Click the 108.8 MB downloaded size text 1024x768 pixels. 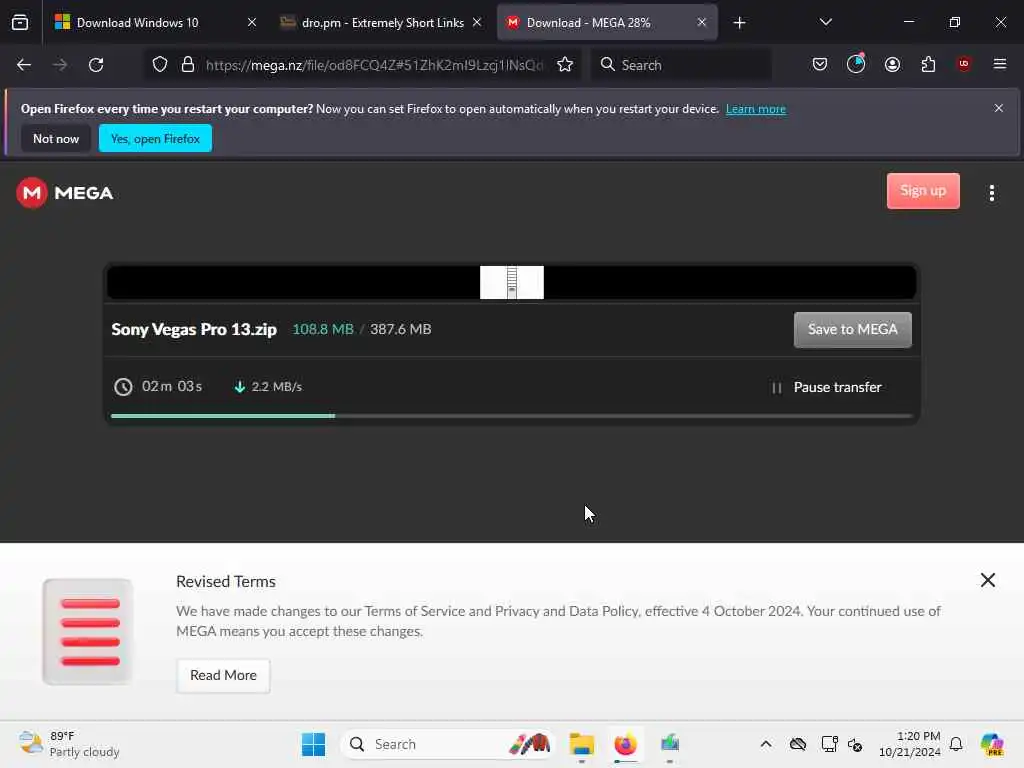click(323, 329)
